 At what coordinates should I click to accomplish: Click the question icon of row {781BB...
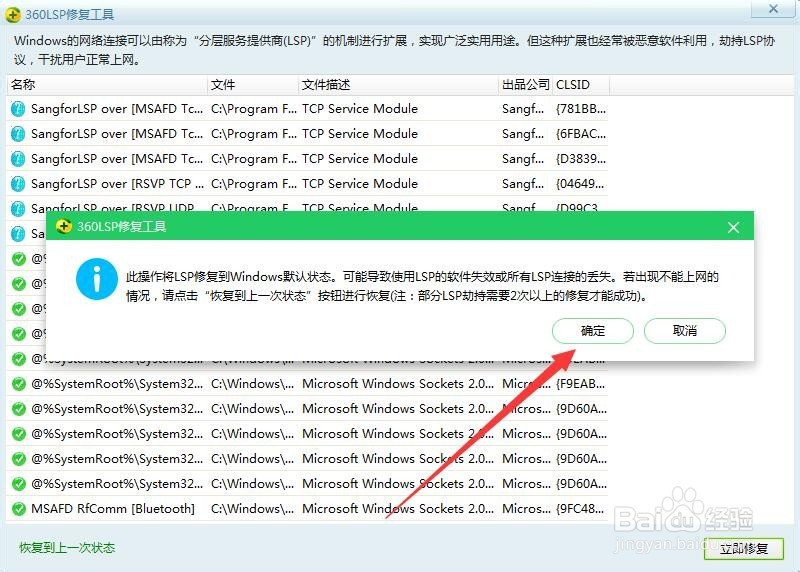pyautogui.click(x=18, y=109)
